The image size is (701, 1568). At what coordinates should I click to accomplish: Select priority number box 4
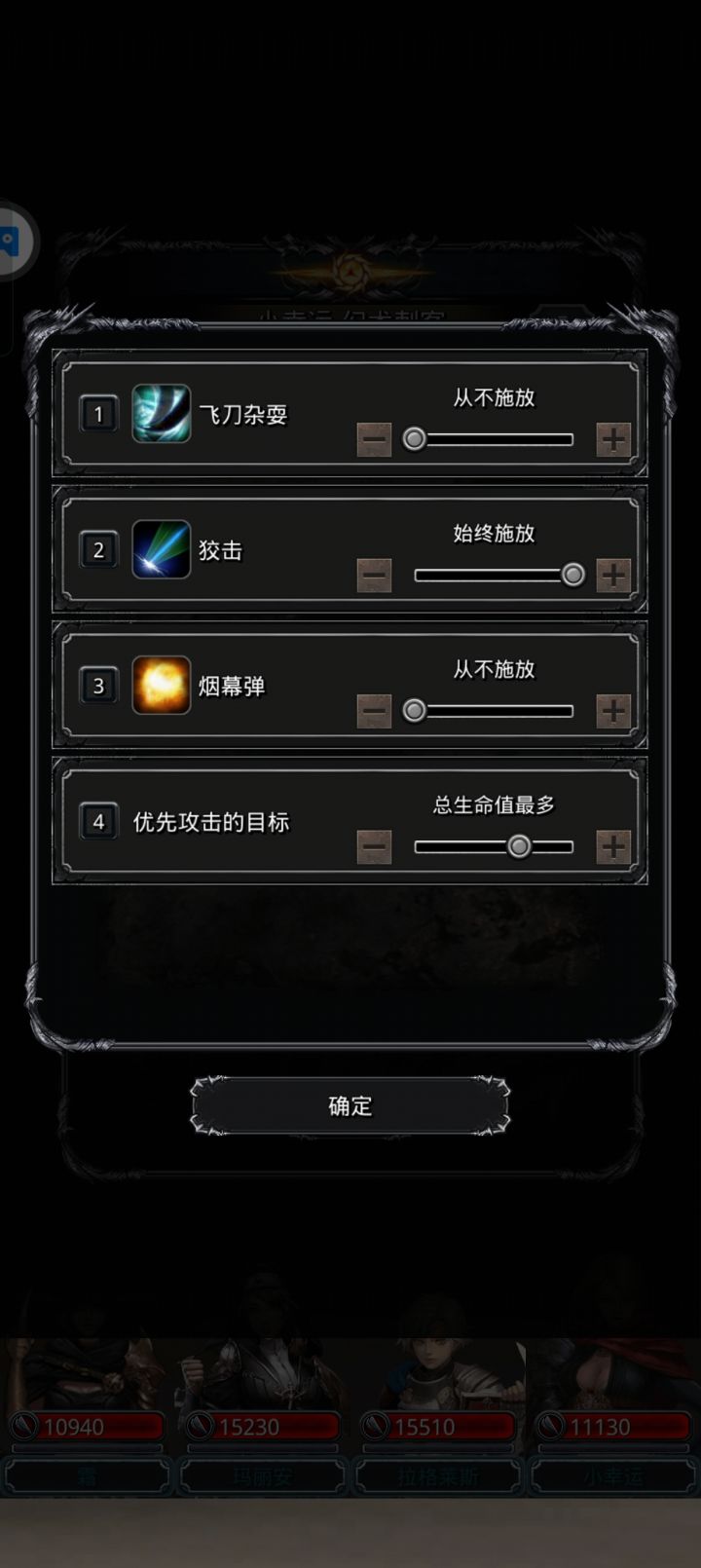point(98,822)
